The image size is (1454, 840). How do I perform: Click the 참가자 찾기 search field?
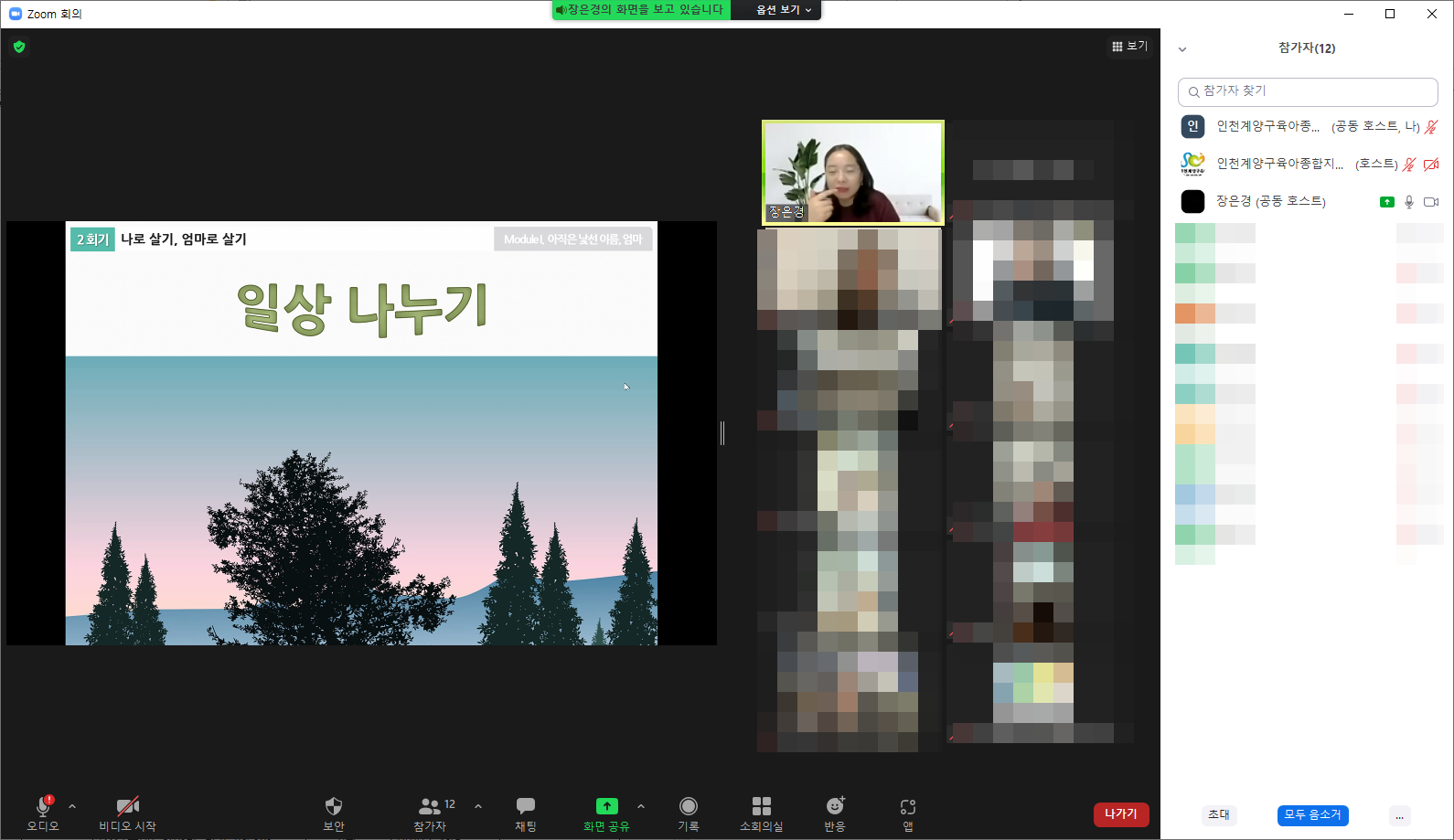point(1308,91)
